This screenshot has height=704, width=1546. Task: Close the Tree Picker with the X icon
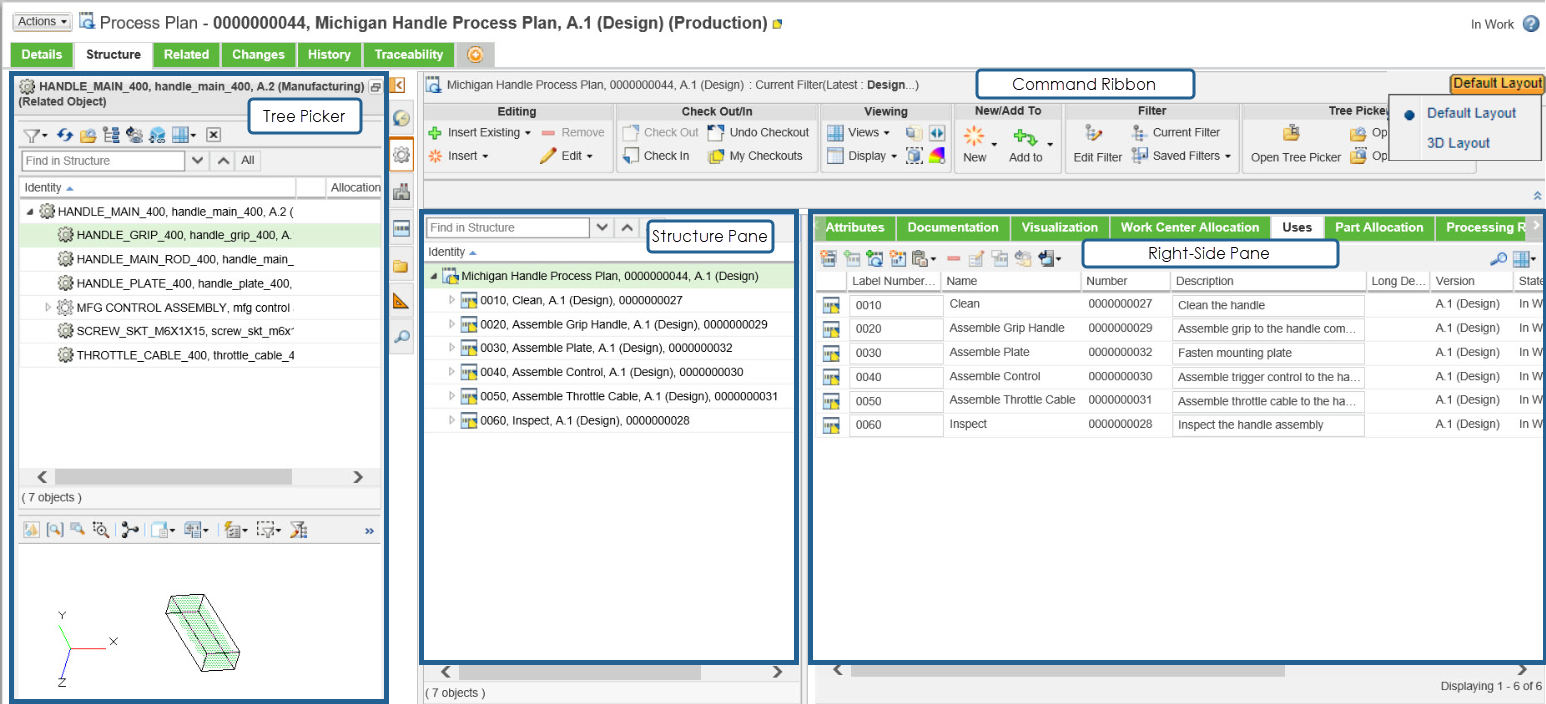point(213,135)
